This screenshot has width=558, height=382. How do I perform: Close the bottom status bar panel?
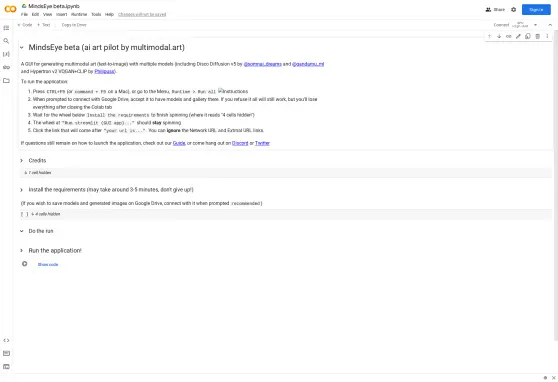click(x=553, y=378)
